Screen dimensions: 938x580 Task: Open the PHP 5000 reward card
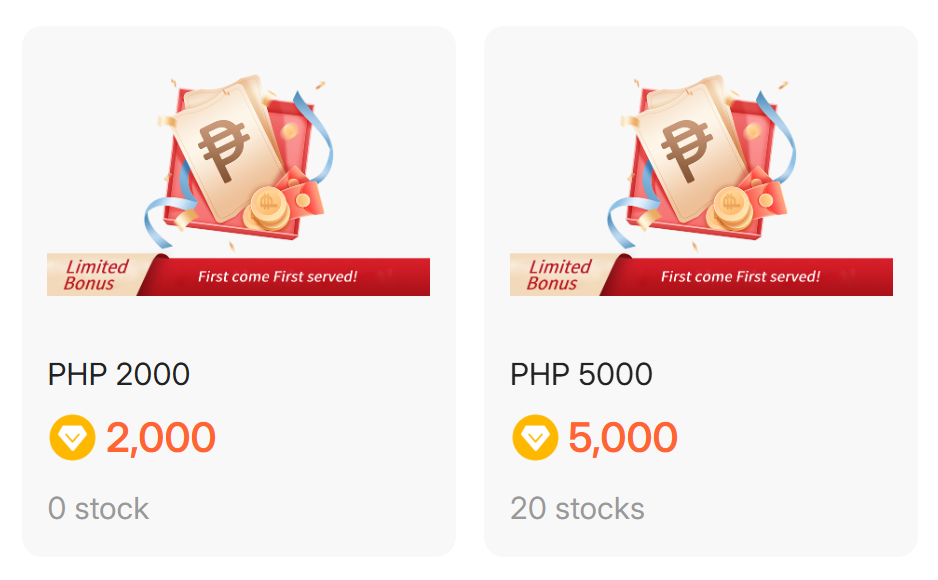[702, 290]
